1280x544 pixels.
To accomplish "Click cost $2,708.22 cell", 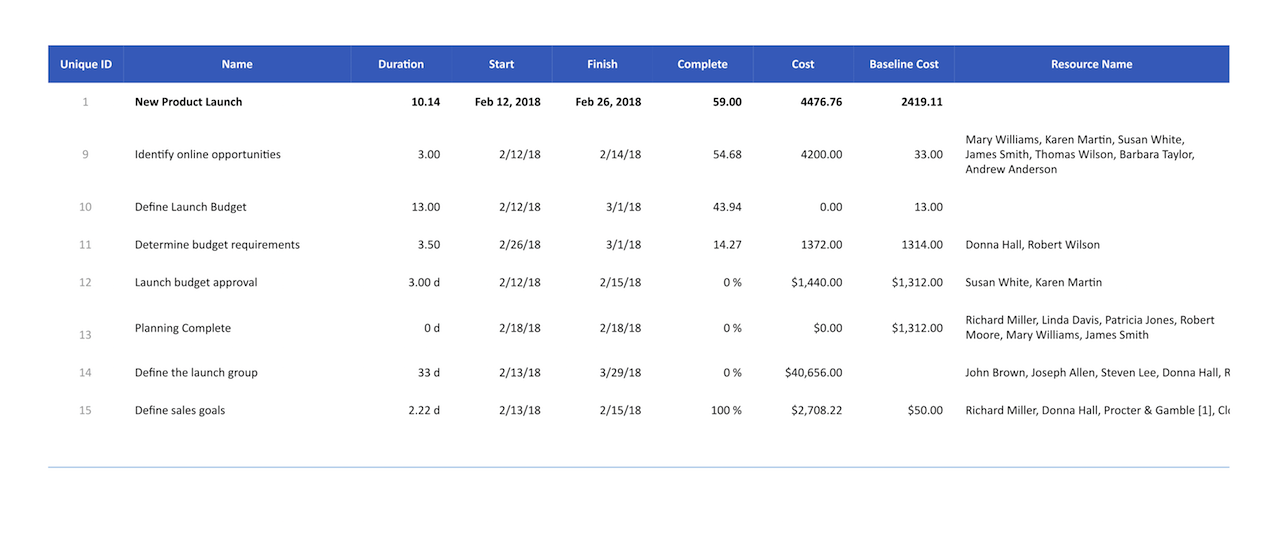I will point(817,411).
